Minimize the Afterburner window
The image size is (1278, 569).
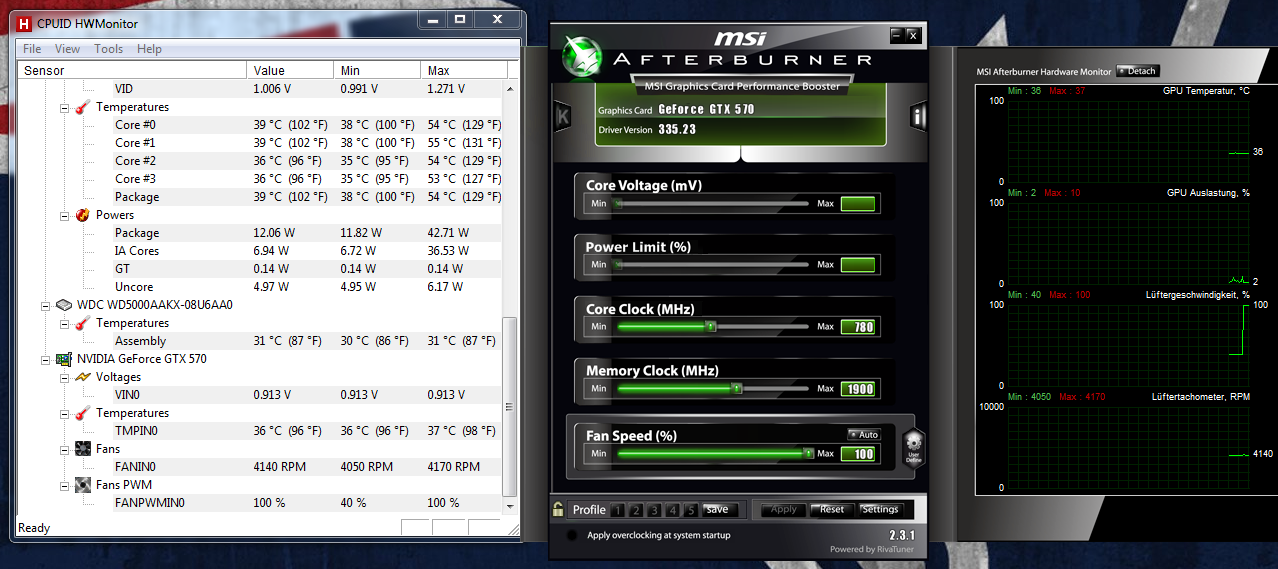pyautogui.click(x=897, y=36)
